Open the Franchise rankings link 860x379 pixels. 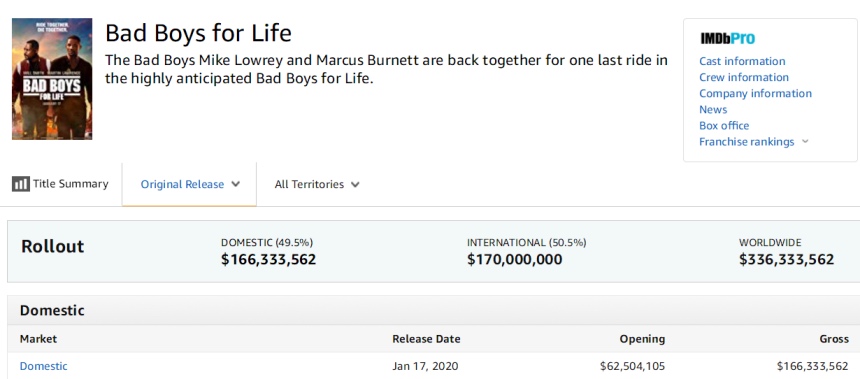[746, 142]
